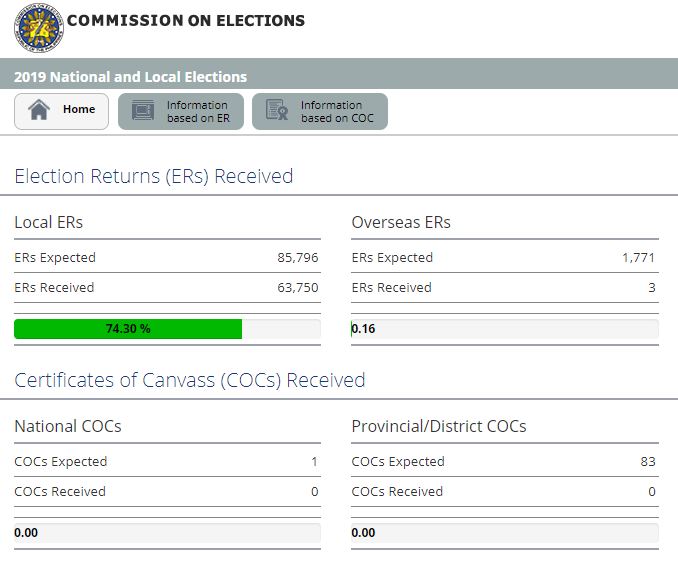Click the Overseas ERs progress bar
The image size is (678, 562).
tap(505, 329)
